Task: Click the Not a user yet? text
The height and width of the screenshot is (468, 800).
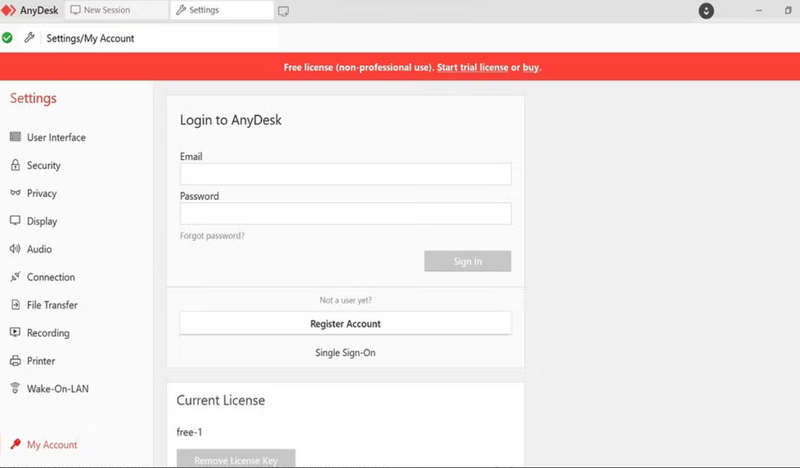Action: [x=345, y=300]
